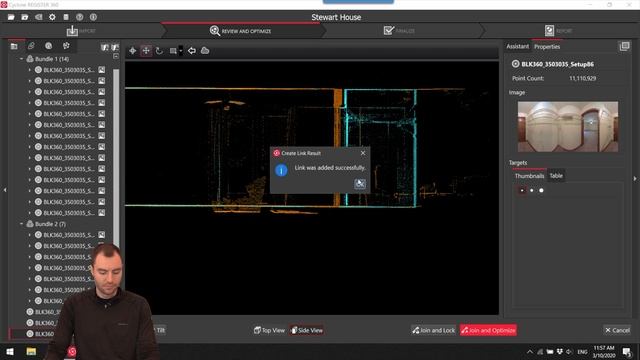Image resolution: width=640 pixels, height=360 pixels.
Task: Open the setups folder tab in the left panel
Action: point(14,46)
